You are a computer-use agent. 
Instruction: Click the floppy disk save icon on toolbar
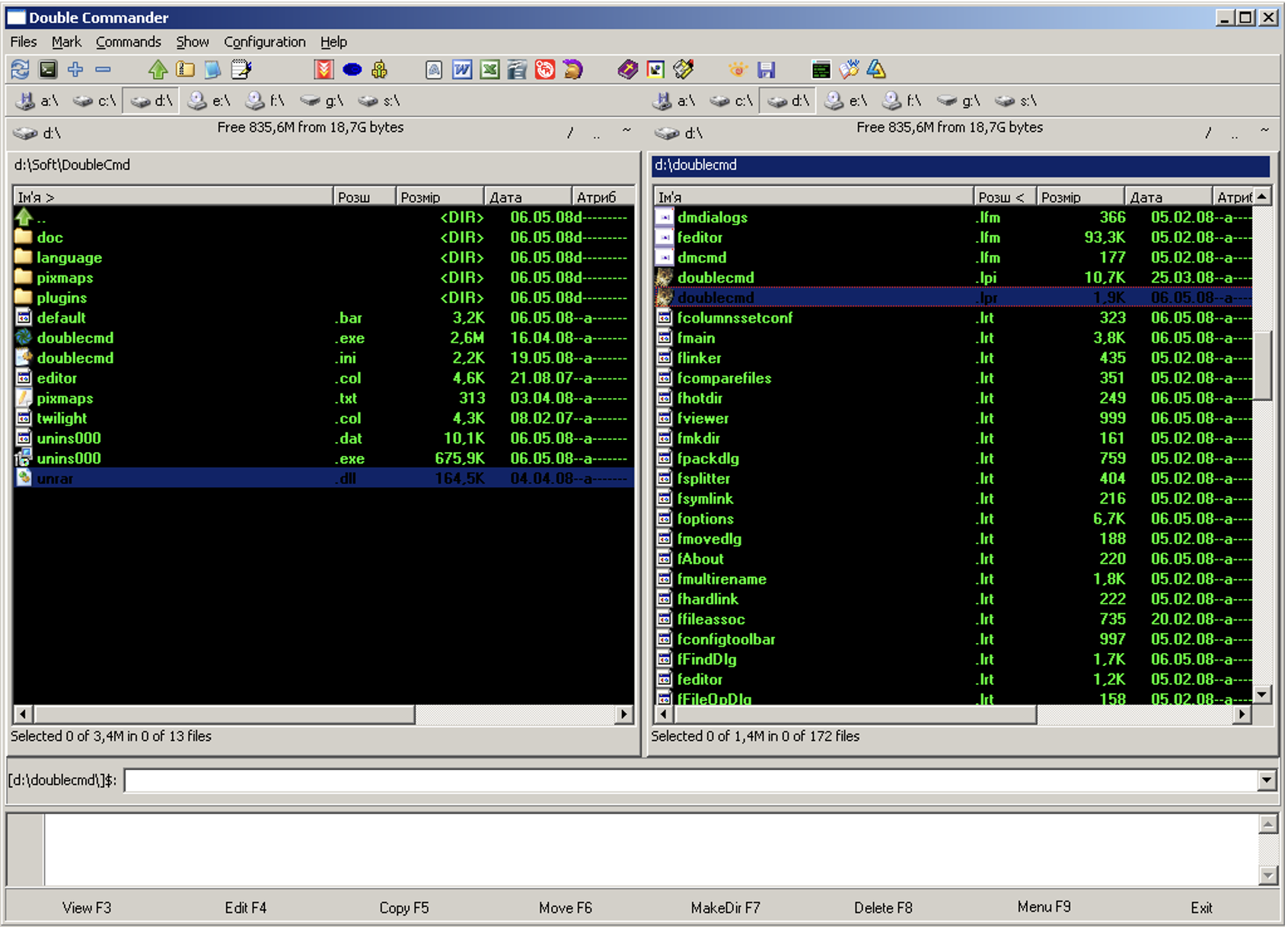(767, 69)
